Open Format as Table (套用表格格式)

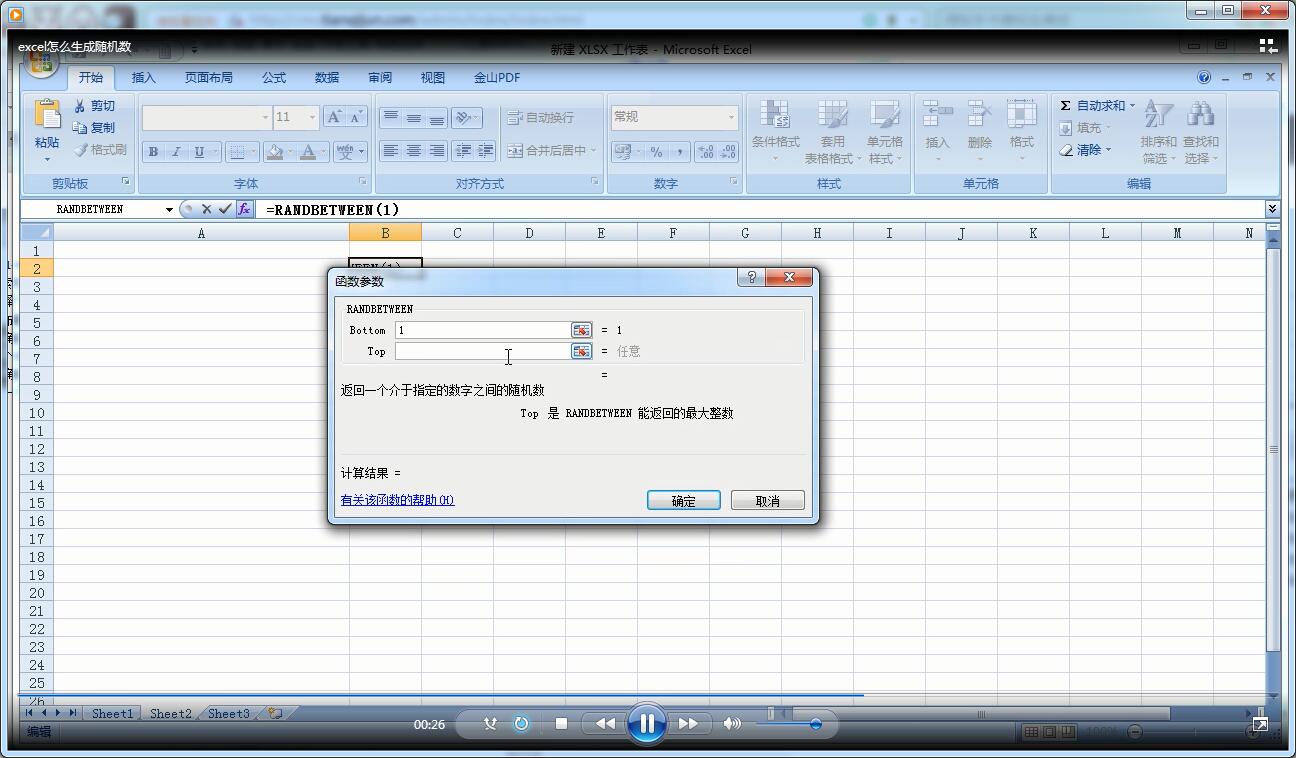pyautogui.click(x=832, y=132)
